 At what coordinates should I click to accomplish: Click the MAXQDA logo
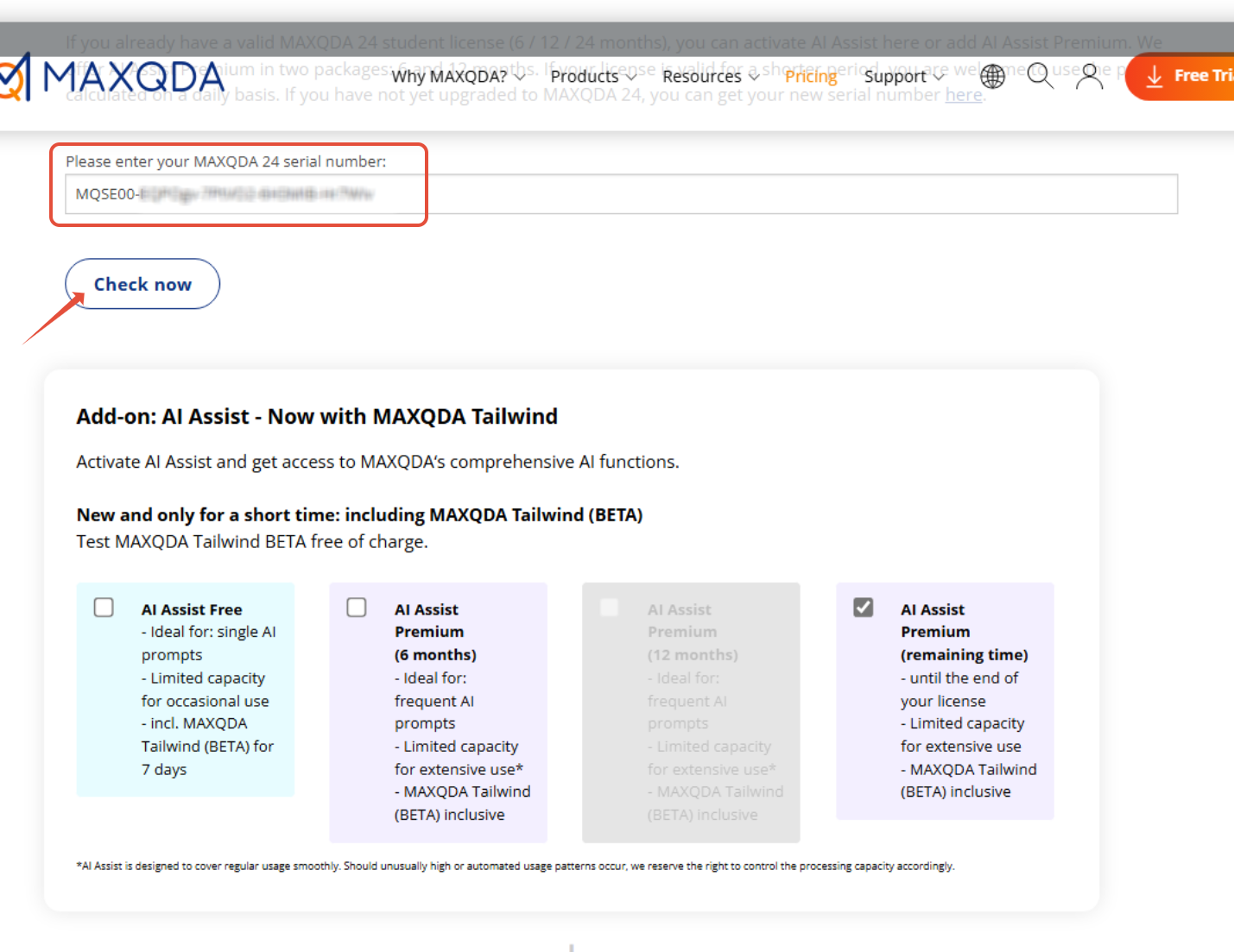pyautogui.click(x=112, y=77)
